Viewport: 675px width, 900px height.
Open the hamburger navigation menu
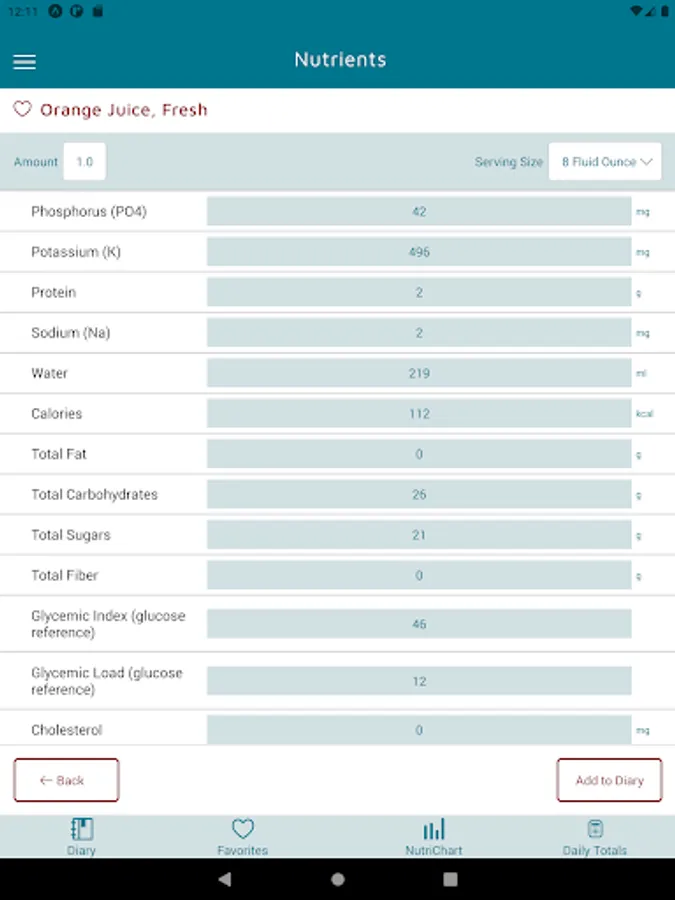pos(25,62)
